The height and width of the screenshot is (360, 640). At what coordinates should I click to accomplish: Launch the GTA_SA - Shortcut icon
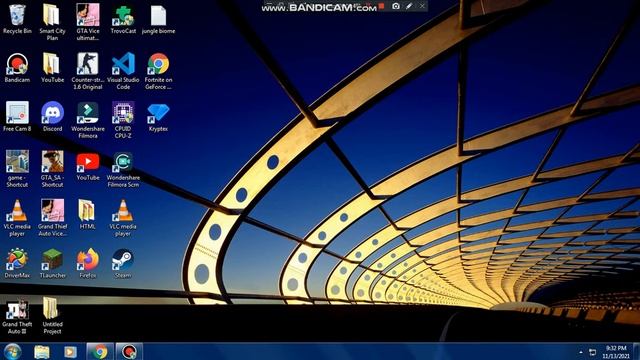[x=52, y=169]
